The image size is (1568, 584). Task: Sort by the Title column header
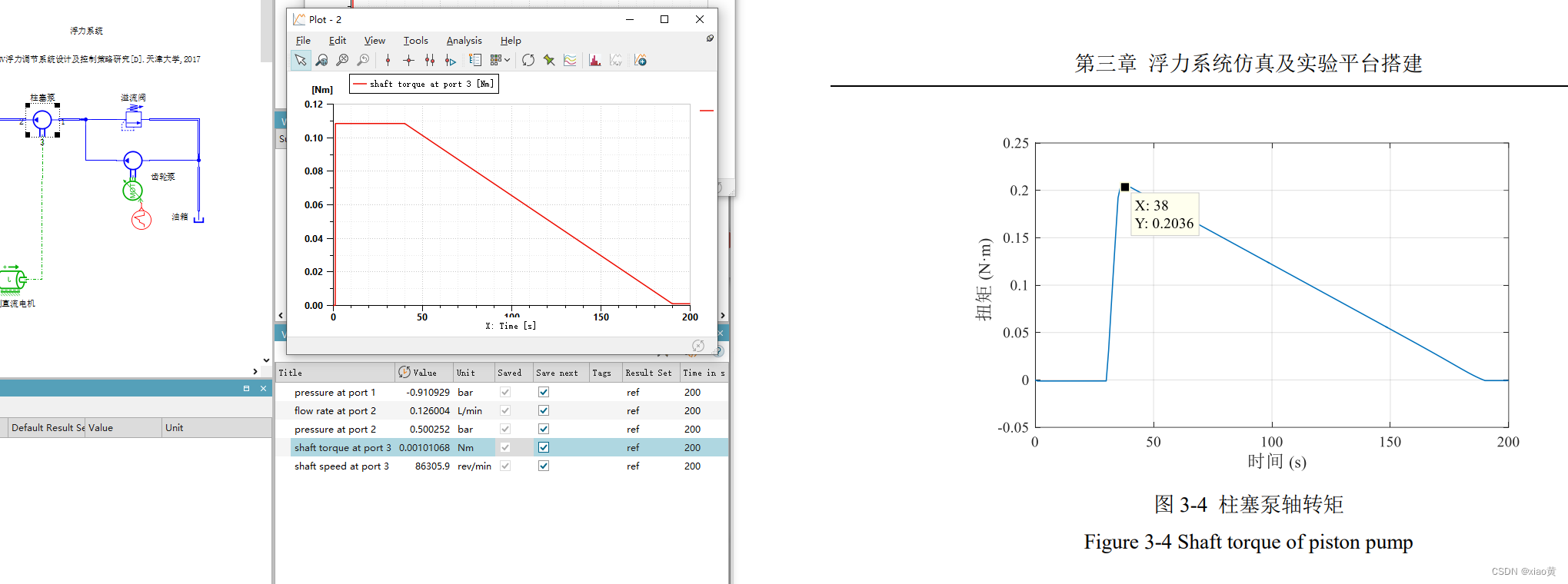pos(335,373)
